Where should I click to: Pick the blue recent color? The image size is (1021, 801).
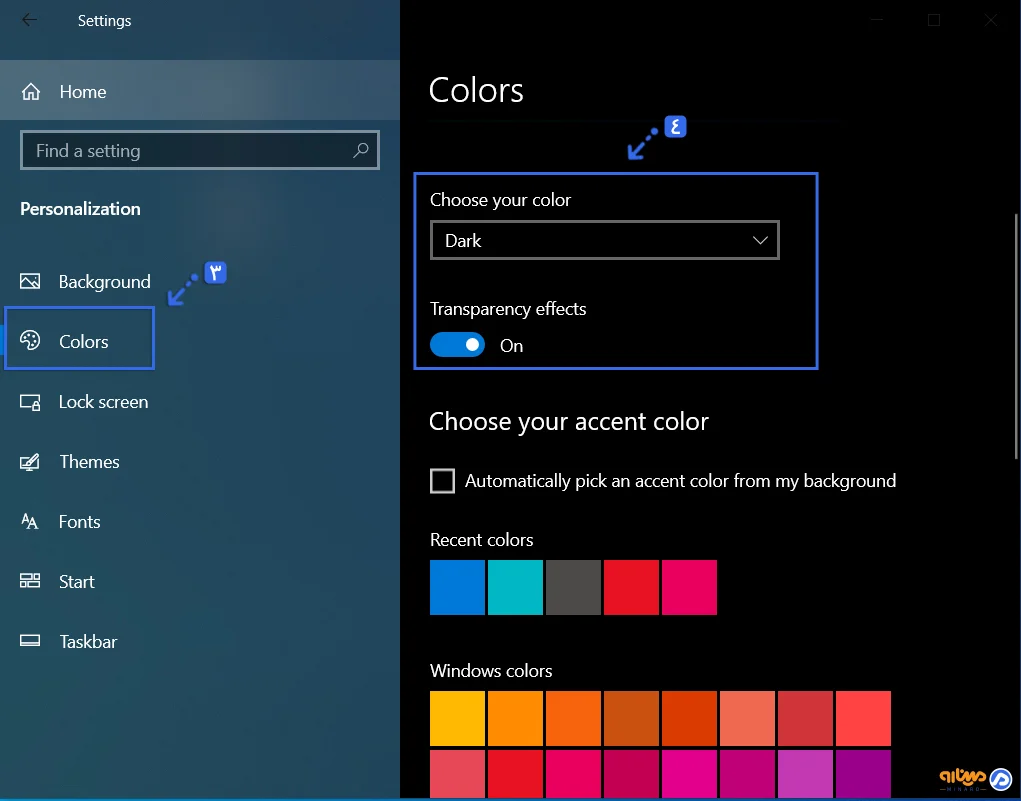click(457, 587)
